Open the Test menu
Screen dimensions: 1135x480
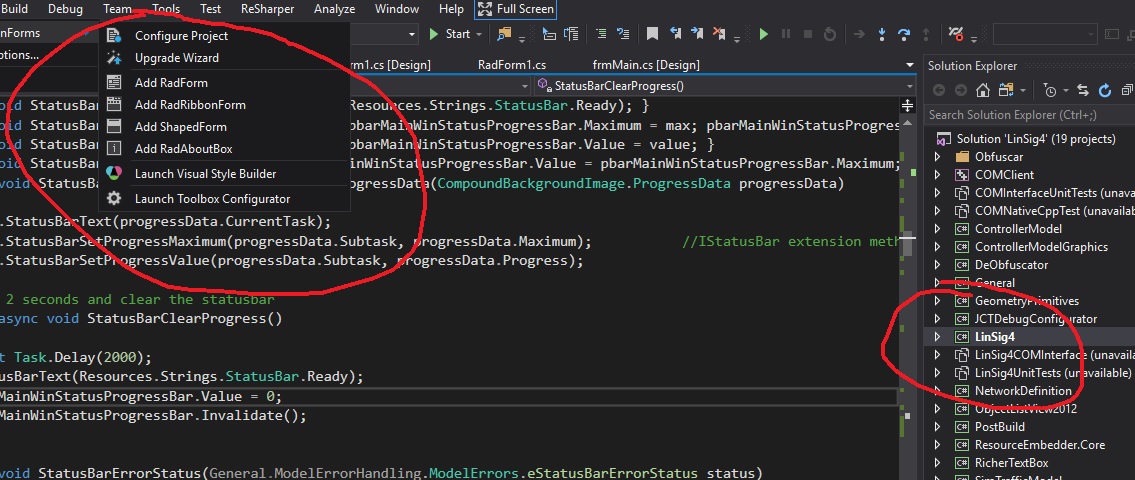point(211,9)
